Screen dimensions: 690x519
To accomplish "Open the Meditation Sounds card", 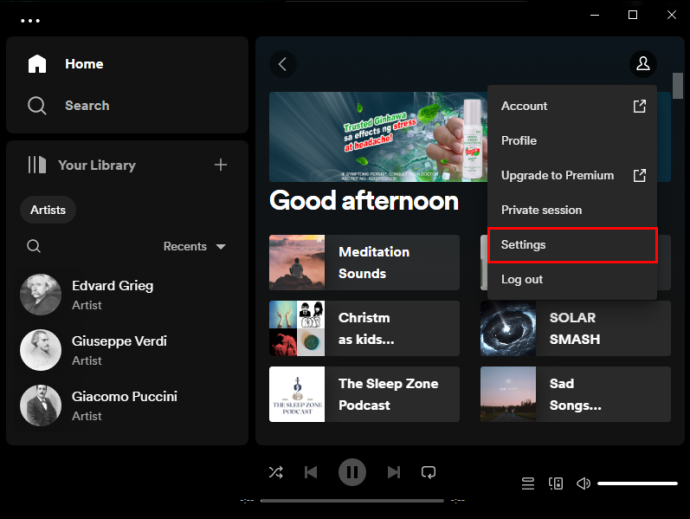I will tap(364, 262).
